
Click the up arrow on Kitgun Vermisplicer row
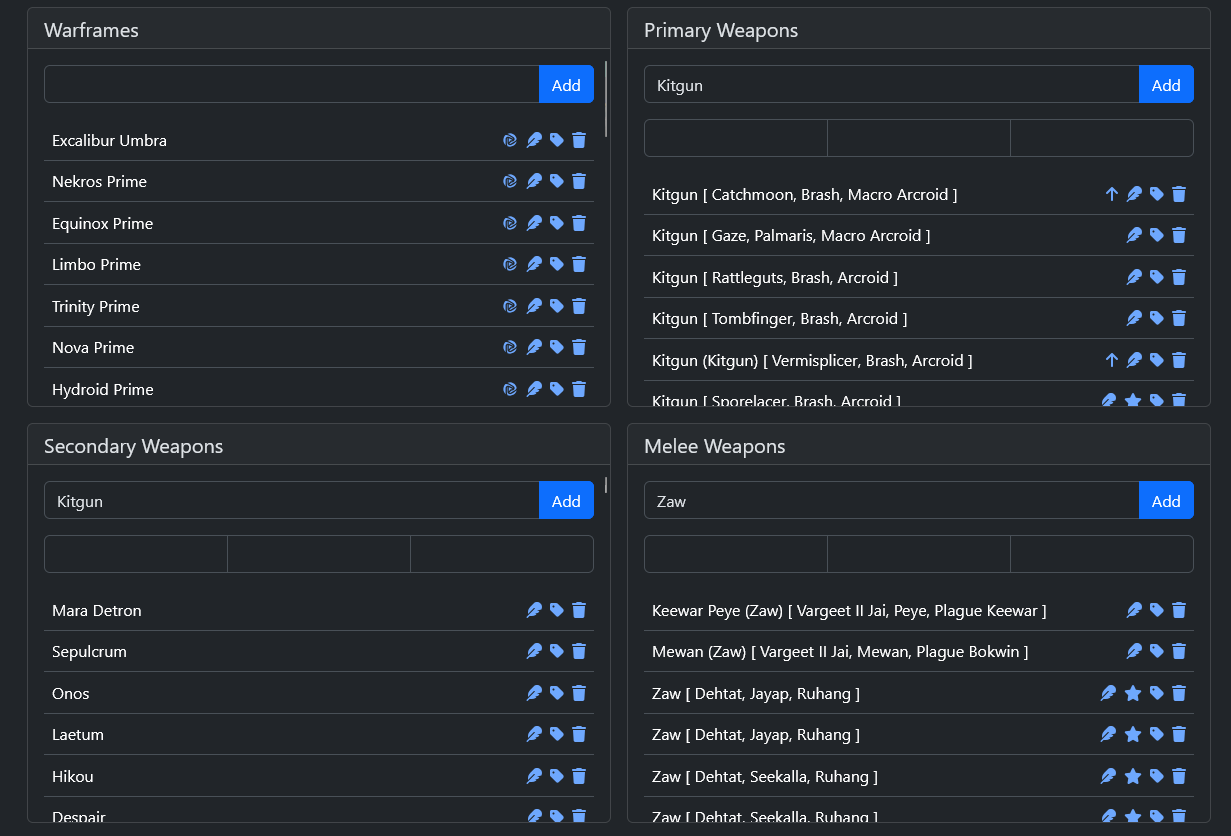coord(1111,361)
